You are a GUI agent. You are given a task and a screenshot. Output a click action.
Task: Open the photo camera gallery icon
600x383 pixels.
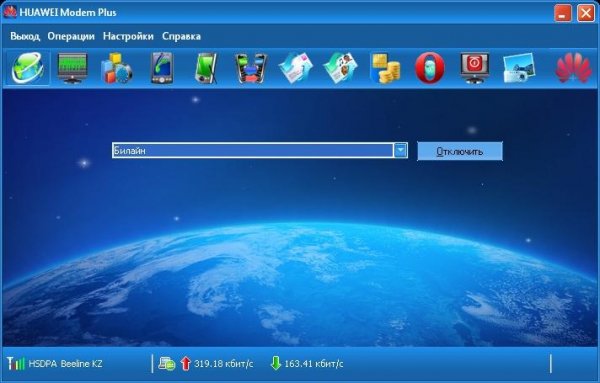click(x=519, y=68)
